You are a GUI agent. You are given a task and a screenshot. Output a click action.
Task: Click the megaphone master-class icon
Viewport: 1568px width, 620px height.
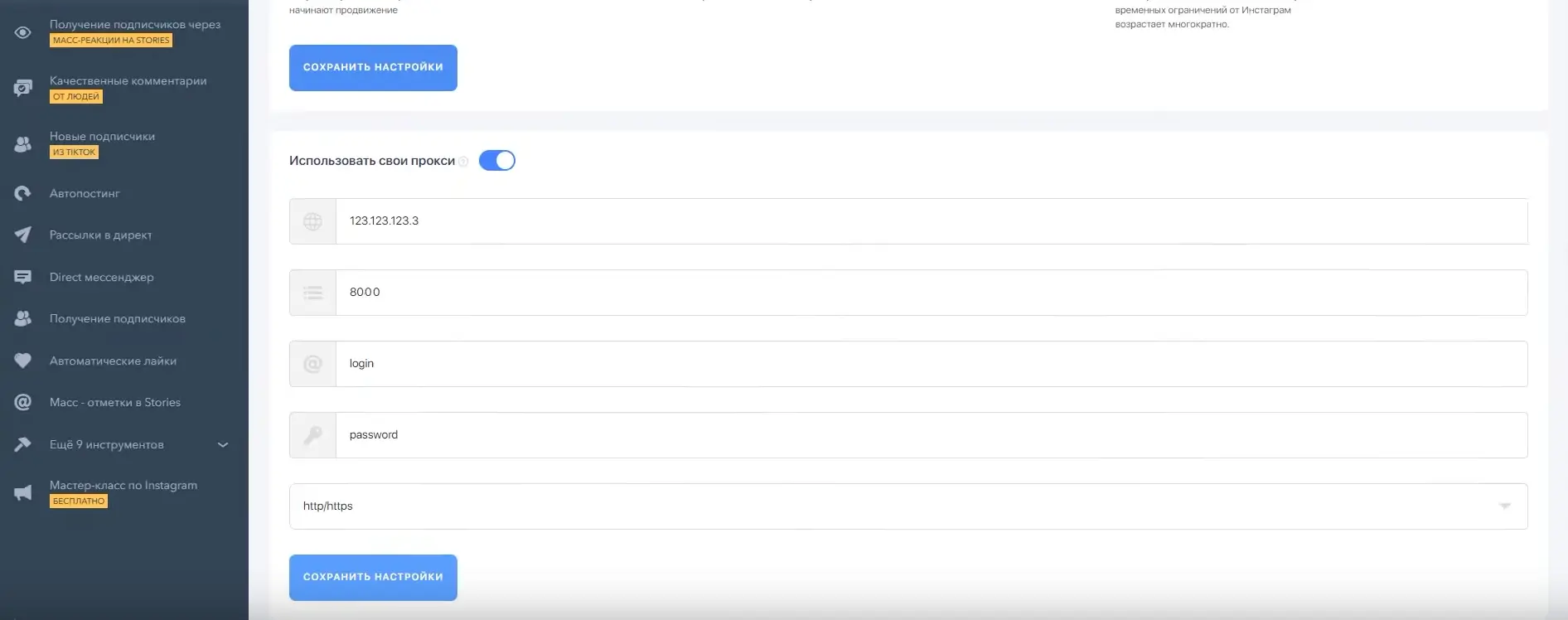click(23, 493)
